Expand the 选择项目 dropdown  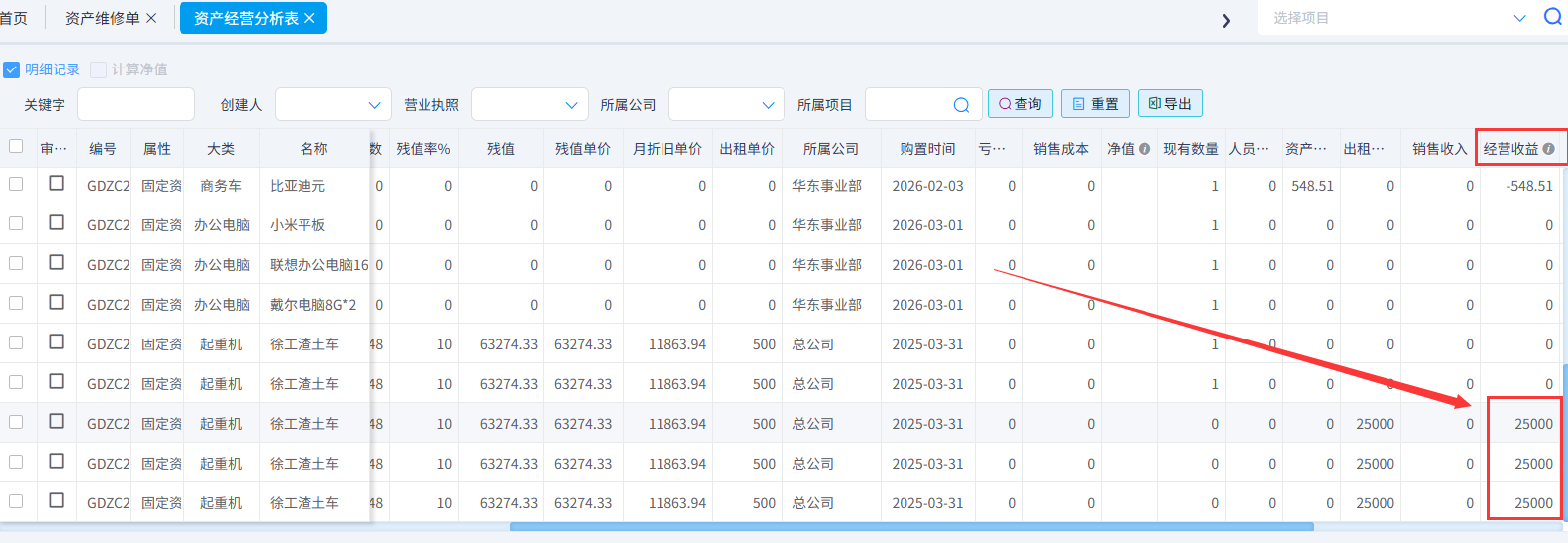tap(1519, 18)
